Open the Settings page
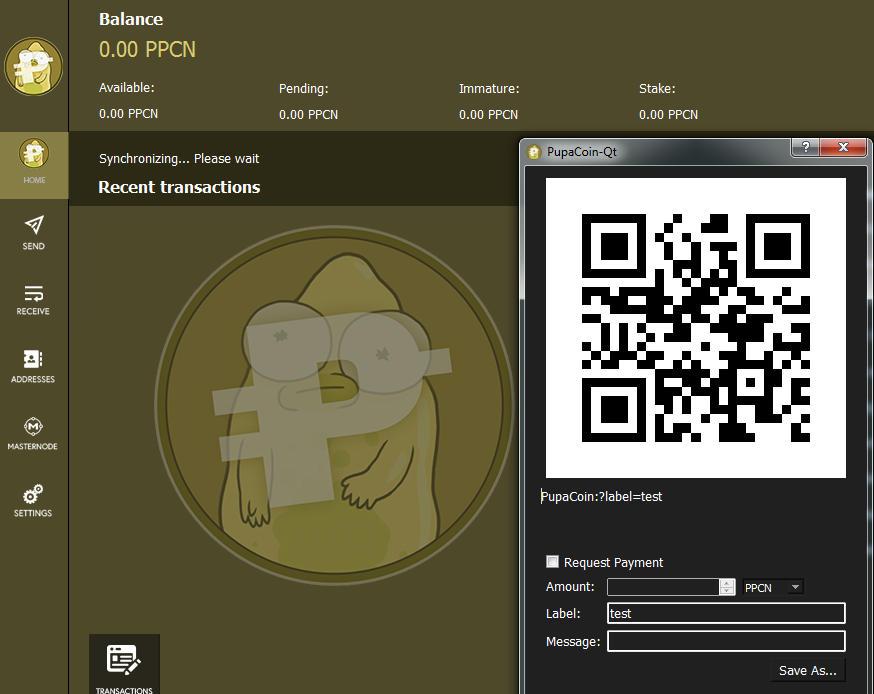This screenshot has width=874, height=694. [33, 501]
